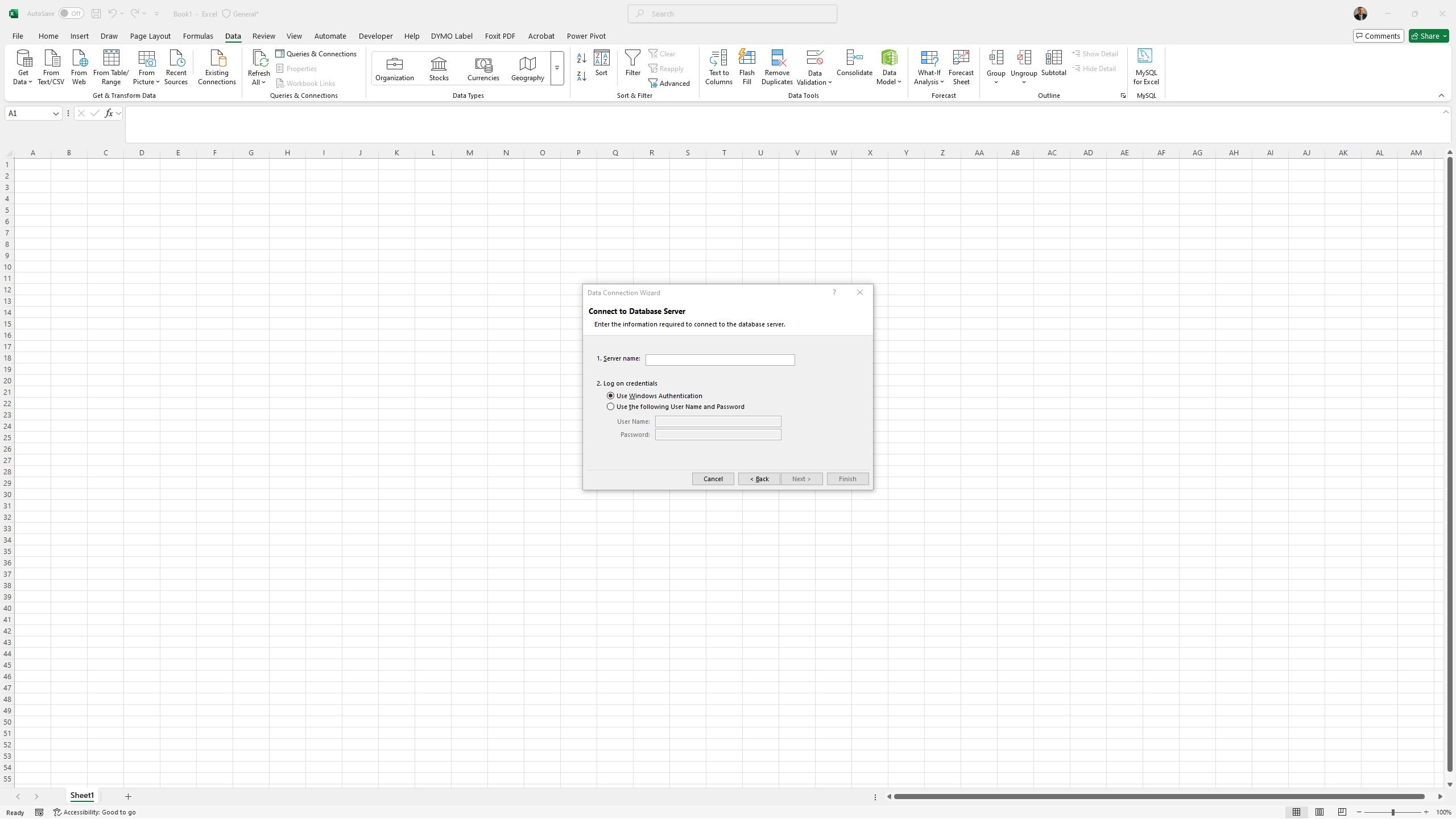Viewport: 1456px width, 819px height.
Task: Click the Back button in the wizard
Action: [x=759, y=479]
